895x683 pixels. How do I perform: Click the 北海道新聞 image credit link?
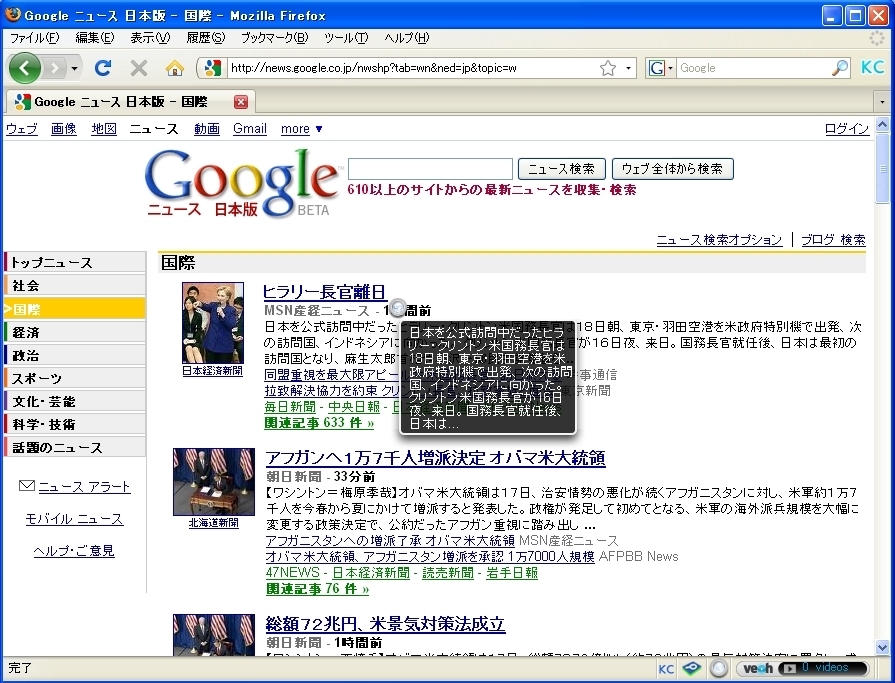coord(213,523)
